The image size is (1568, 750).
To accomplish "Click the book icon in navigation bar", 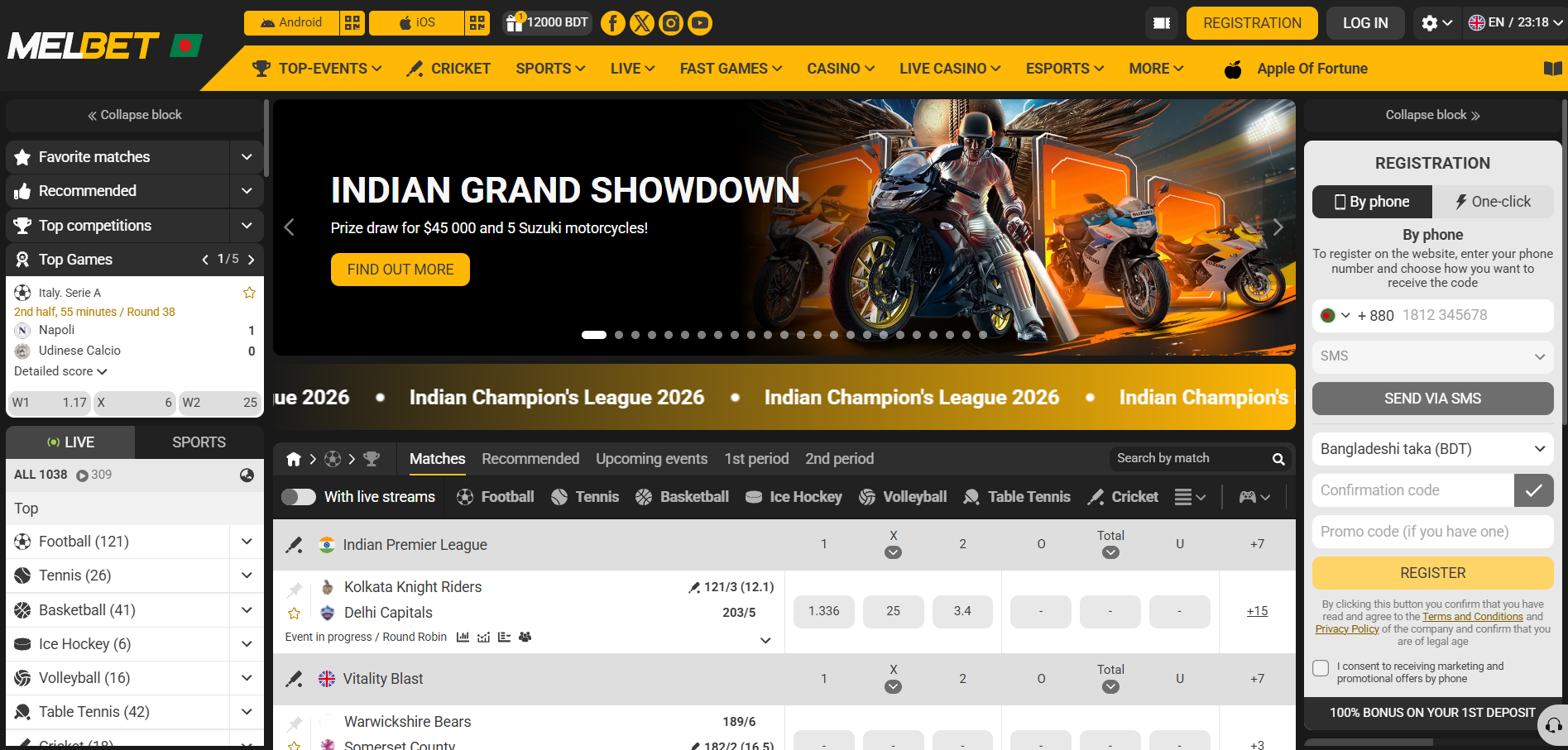I will tap(1553, 69).
